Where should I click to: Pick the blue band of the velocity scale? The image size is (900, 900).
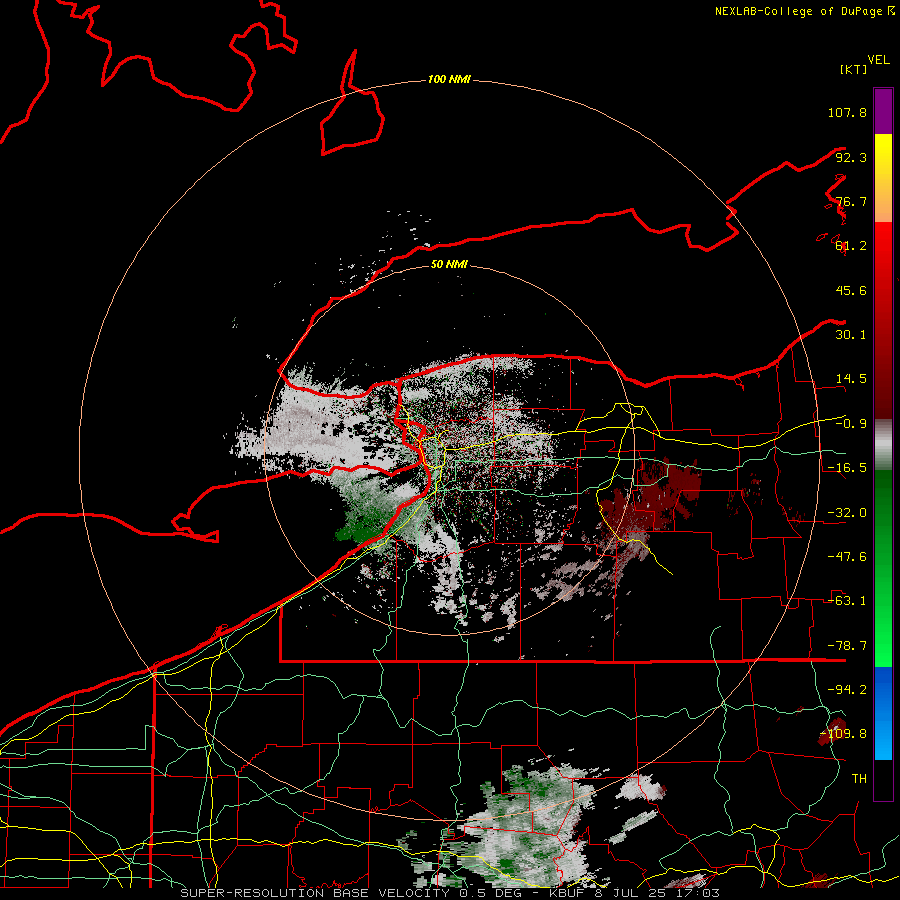[883, 713]
